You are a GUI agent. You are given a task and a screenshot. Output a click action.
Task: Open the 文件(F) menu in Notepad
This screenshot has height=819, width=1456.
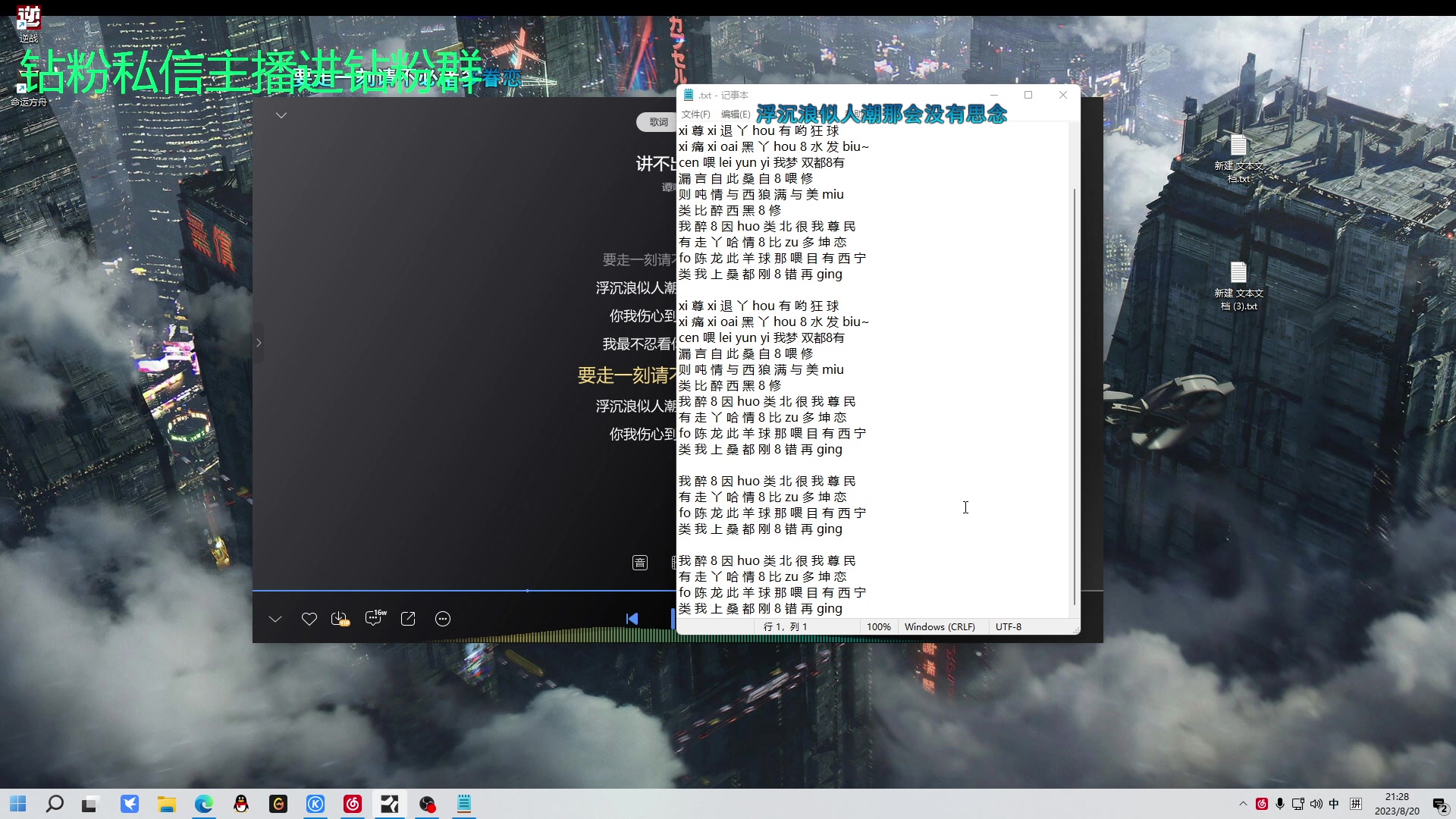pyautogui.click(x=696, y=114)
